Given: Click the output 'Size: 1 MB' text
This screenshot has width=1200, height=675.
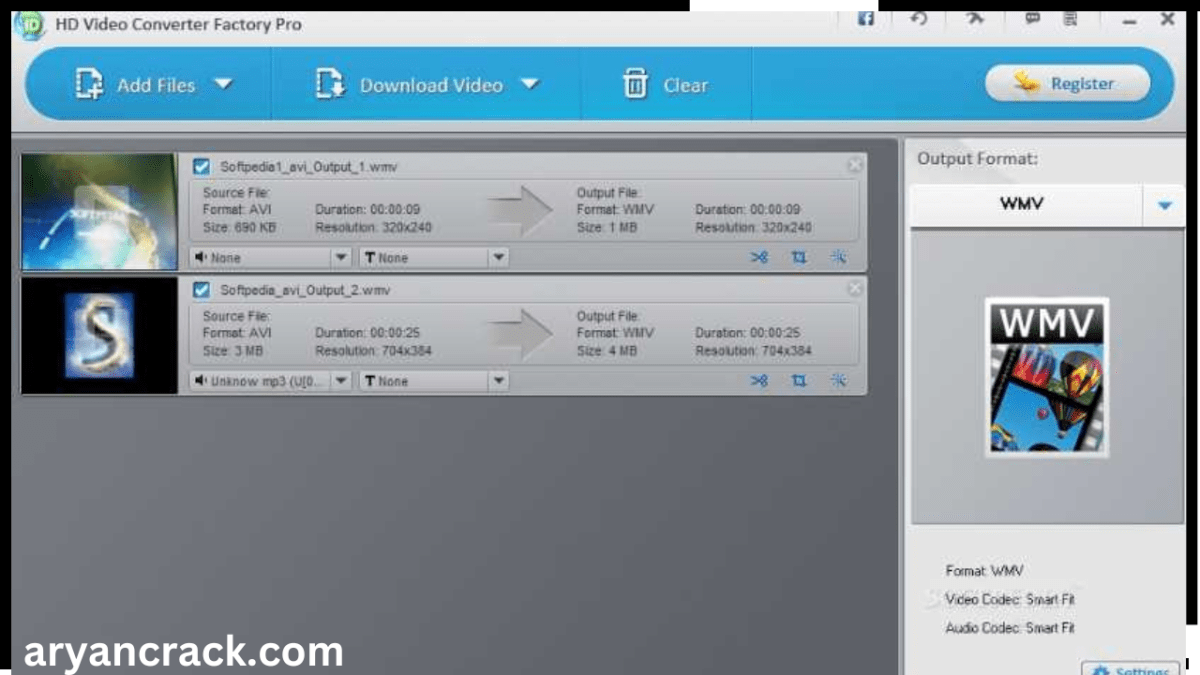Looking at the screenshot, I should [x=607, y=228].
